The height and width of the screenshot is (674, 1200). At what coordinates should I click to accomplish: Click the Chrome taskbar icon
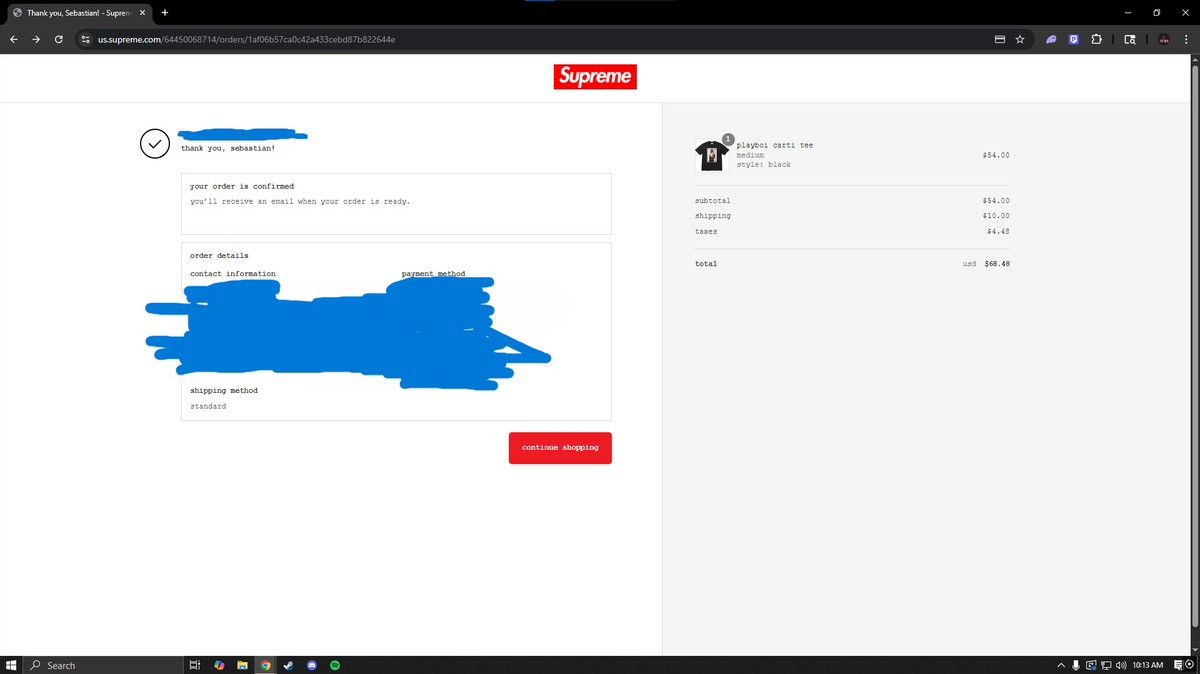(266, 665)
